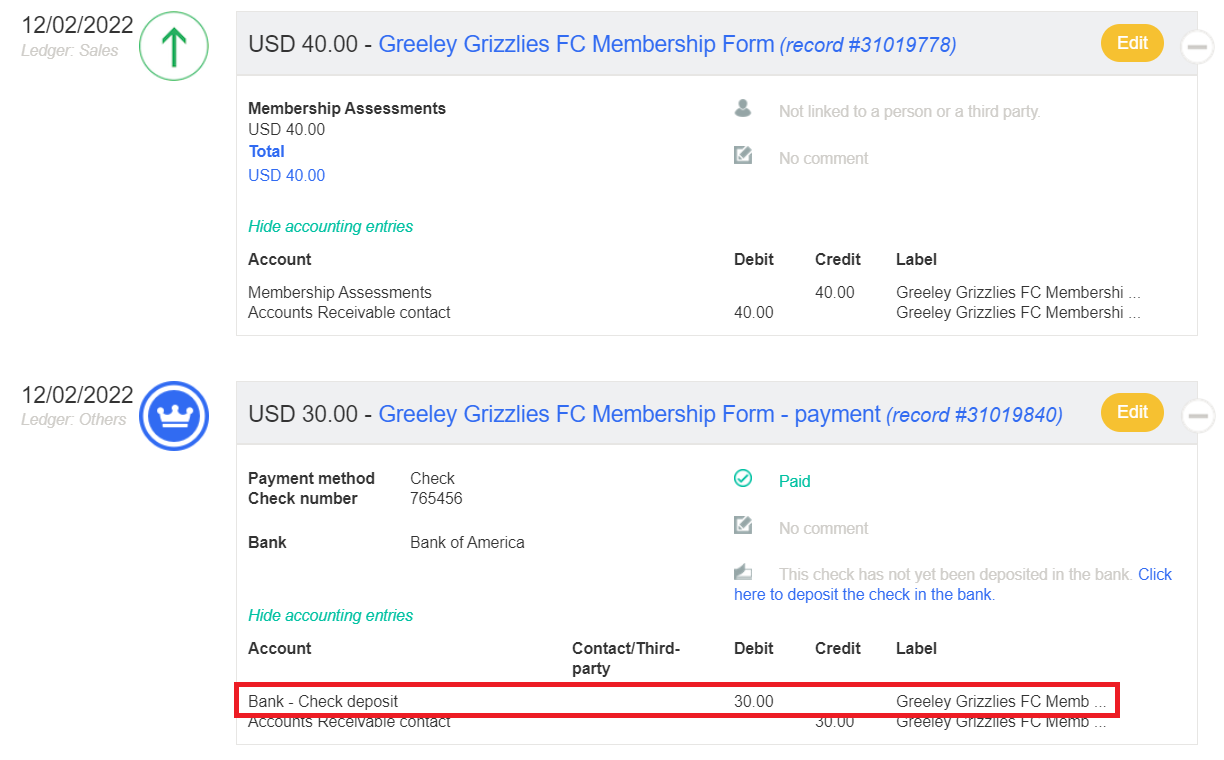Edit the USD 30.00 payment record
The image size is (1224, 760).
coord(1132,412)
